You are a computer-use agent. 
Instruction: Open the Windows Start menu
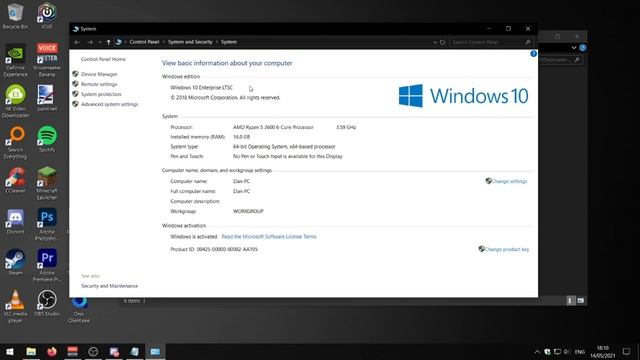click(10, 351)
